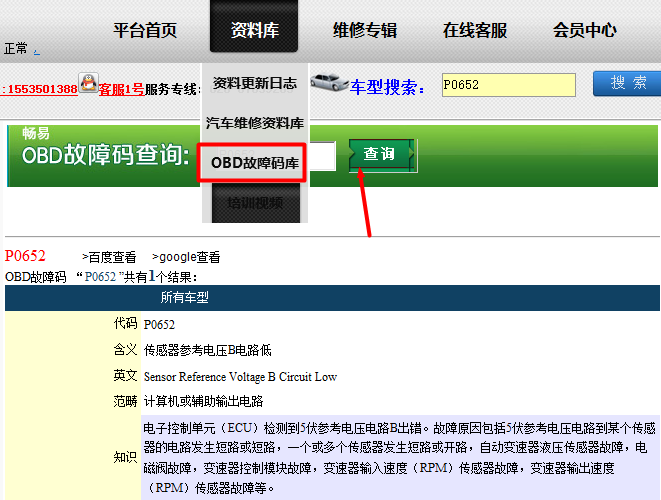
Task: Click the 代码 row label
Action: coord(125,323)
